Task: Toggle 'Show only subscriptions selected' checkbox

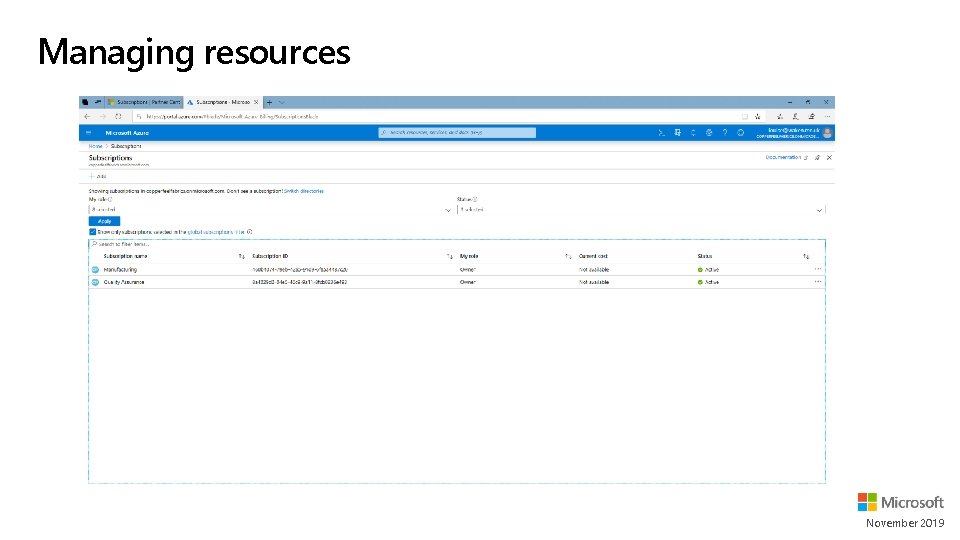Action: (92, 232)
